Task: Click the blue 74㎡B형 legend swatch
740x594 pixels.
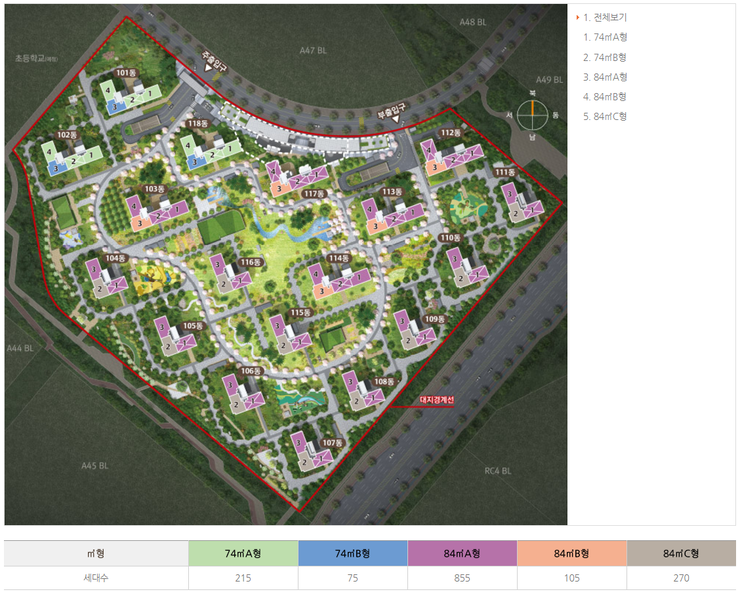Action: [x=352, y=554]
